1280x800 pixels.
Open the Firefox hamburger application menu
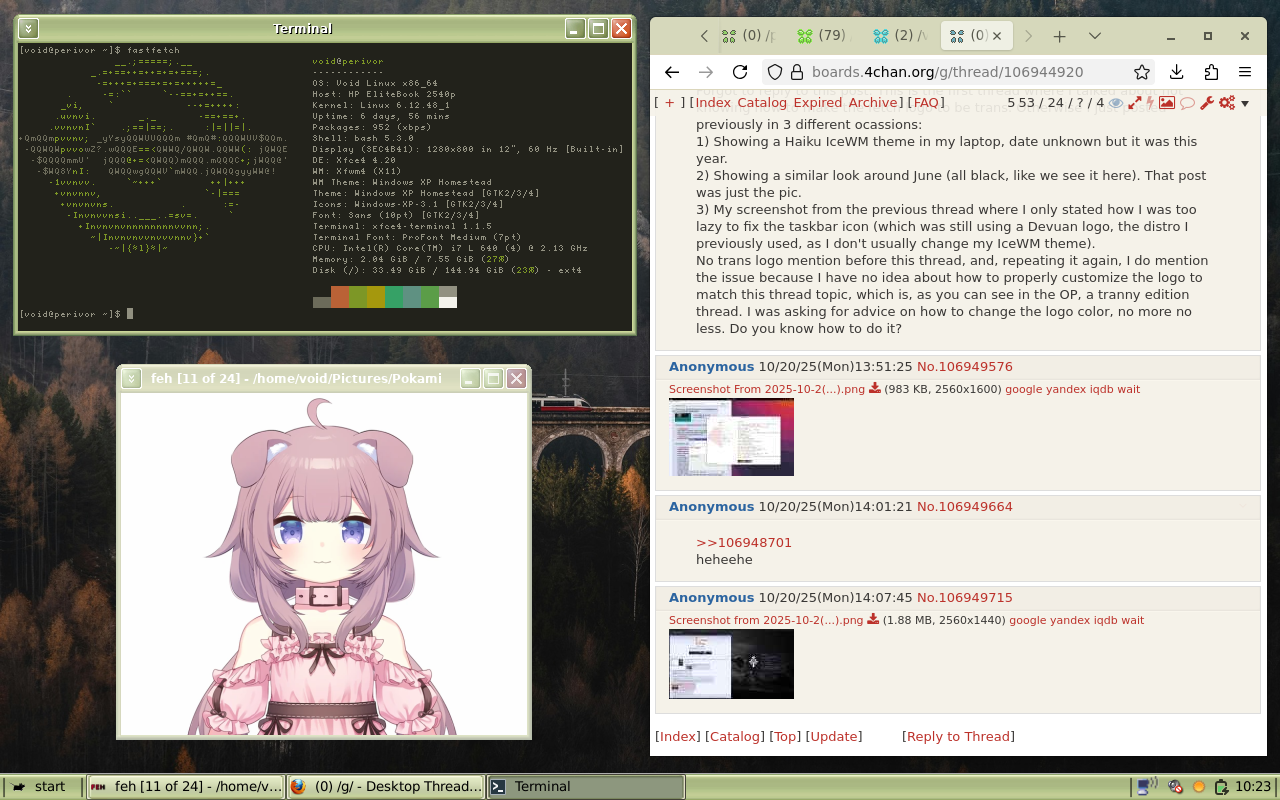tap(1245, 72)
